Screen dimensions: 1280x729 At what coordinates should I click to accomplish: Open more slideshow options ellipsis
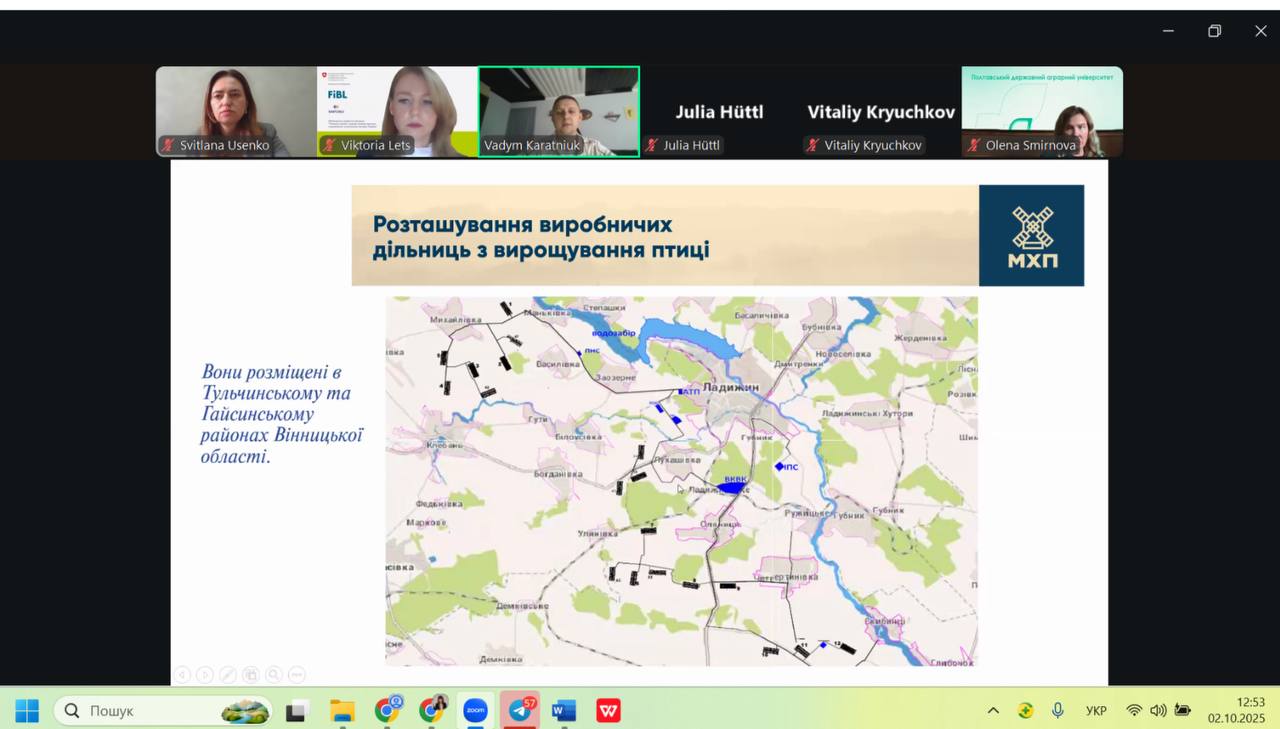click(x=296, y=675)
